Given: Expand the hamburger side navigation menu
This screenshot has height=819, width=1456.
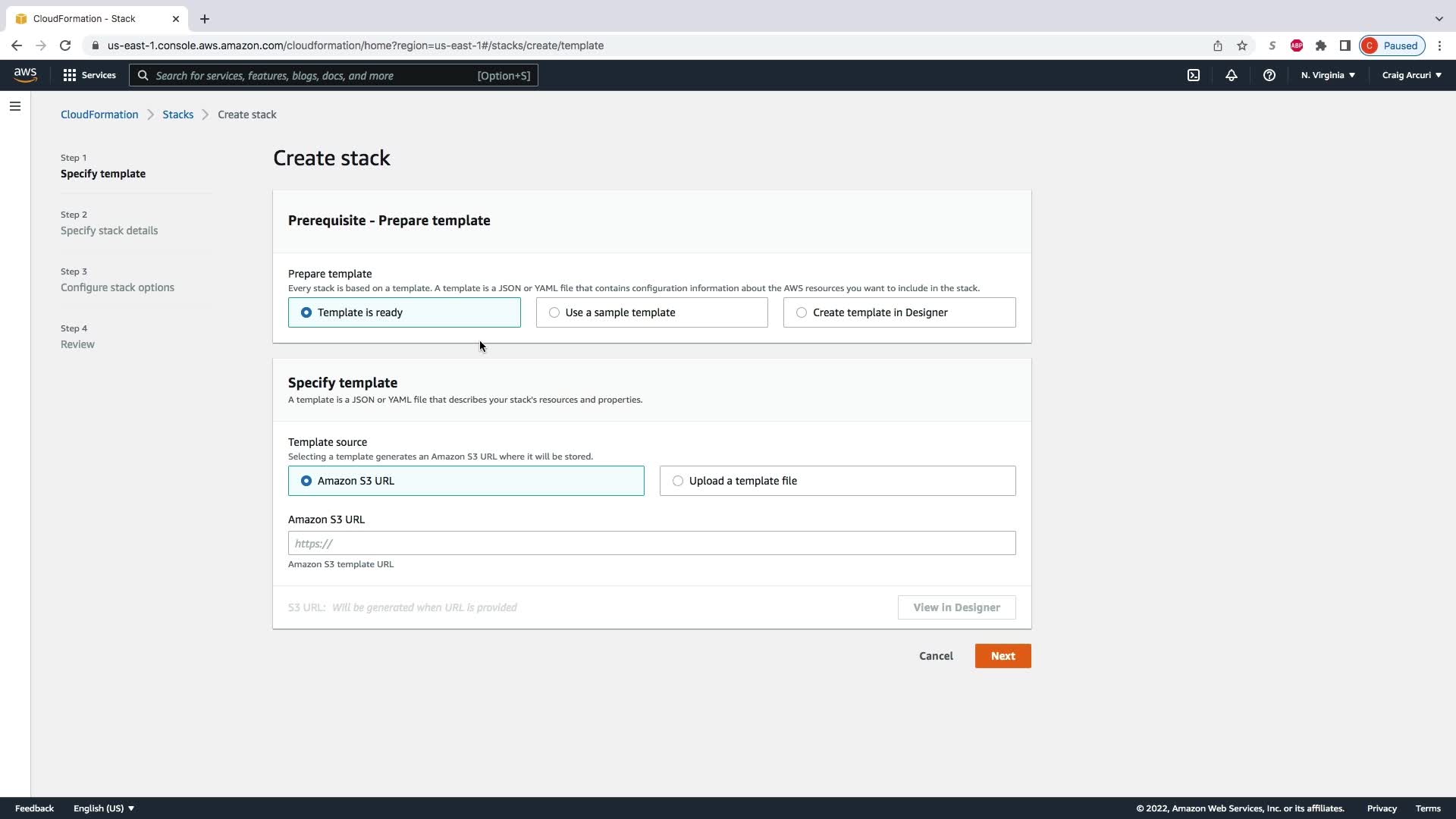Looking at the screenshot, I should 15,106.
